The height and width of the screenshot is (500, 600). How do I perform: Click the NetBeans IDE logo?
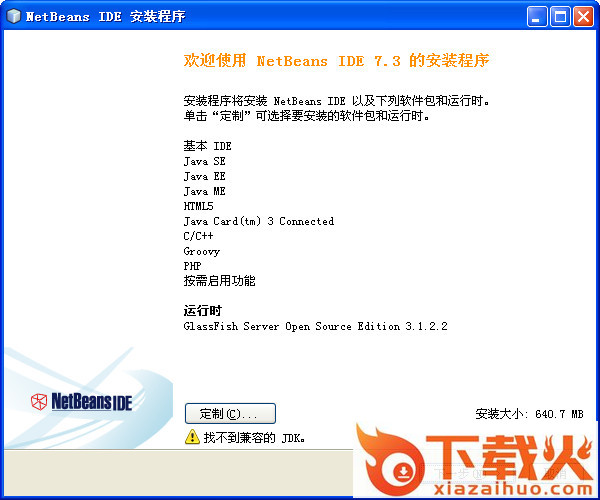pos(82,402)
